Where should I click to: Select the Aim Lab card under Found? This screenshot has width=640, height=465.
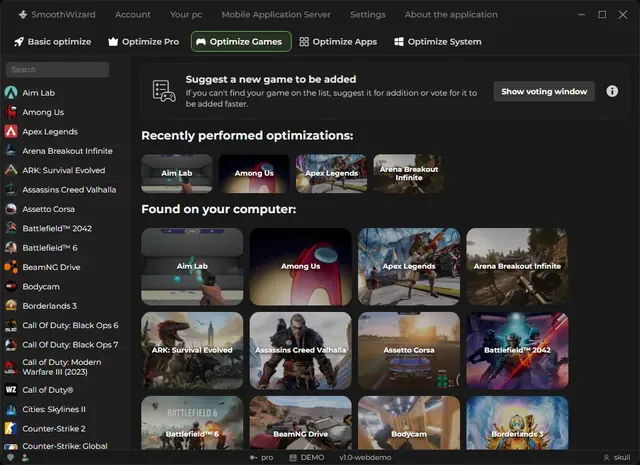pos(192,267)
